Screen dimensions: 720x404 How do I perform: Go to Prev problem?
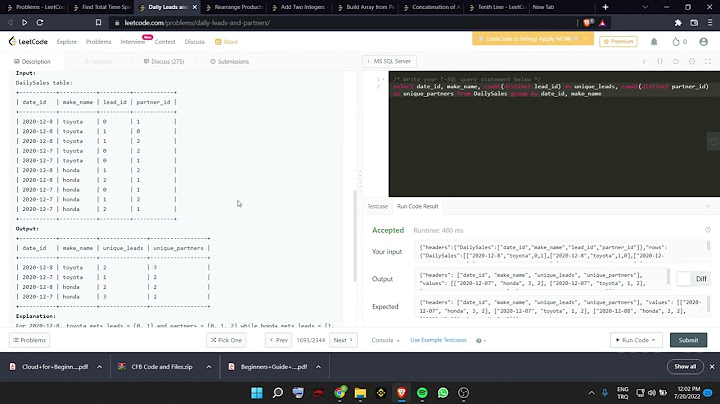pyautogui.click(x=278, y=340)
